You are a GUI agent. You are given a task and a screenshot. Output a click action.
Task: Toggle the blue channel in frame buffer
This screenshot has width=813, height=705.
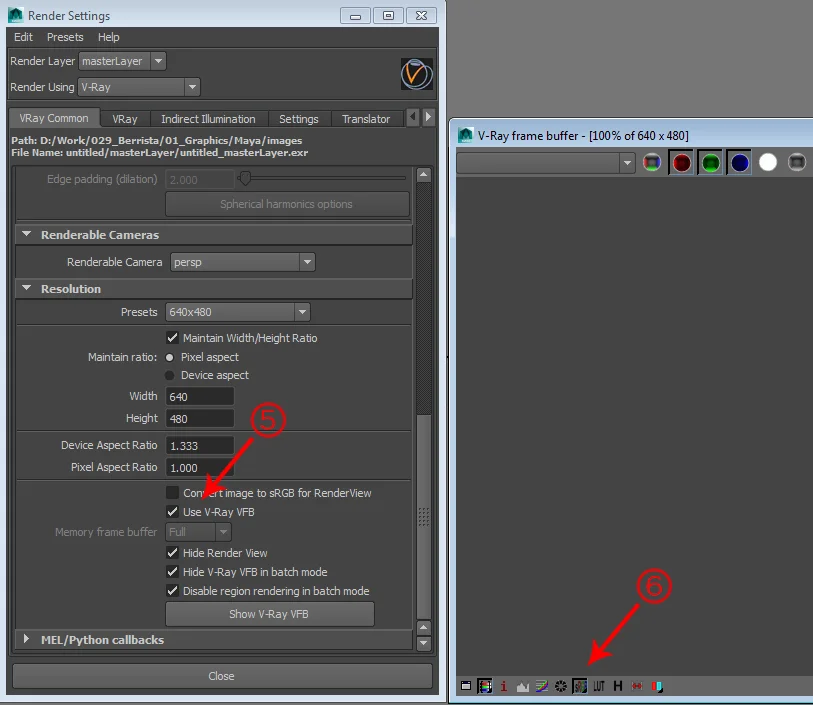click(x=739, y=163)
